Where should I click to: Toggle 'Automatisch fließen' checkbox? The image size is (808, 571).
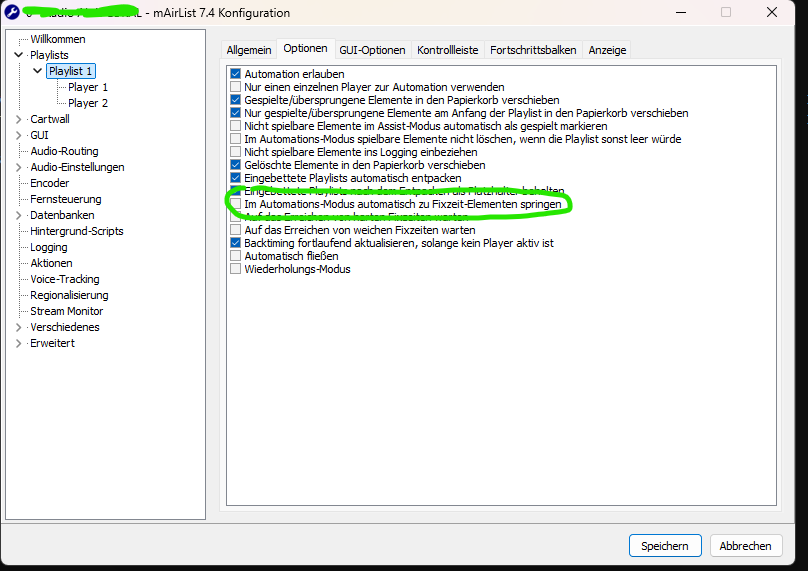(236, 256)
